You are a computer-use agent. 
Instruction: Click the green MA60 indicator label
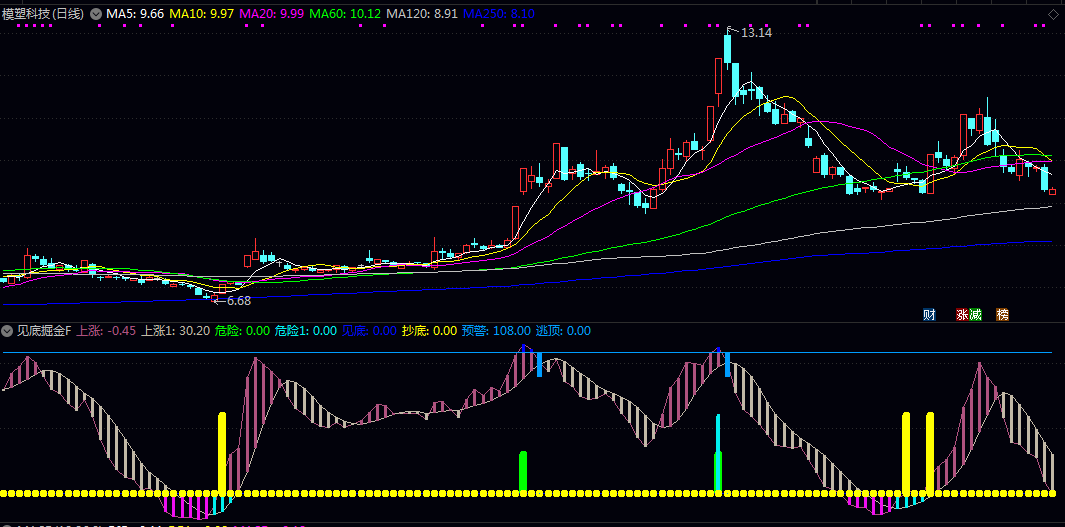(345, 14)
